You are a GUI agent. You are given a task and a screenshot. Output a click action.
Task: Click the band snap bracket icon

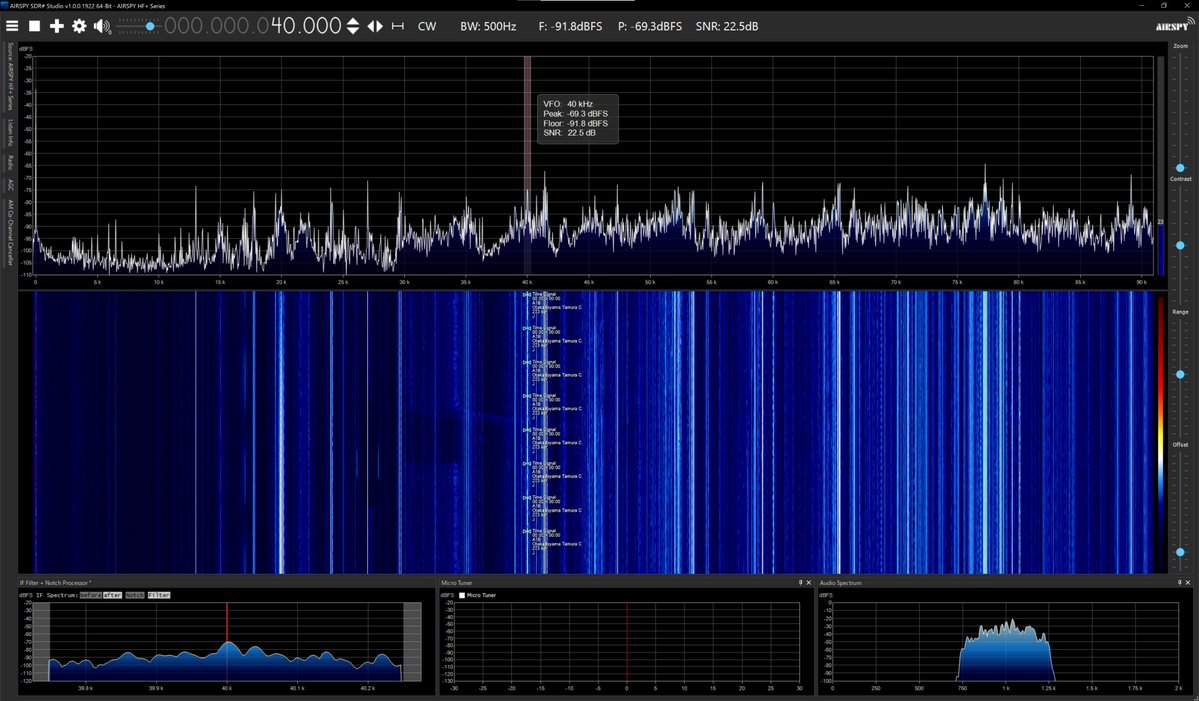397,26
